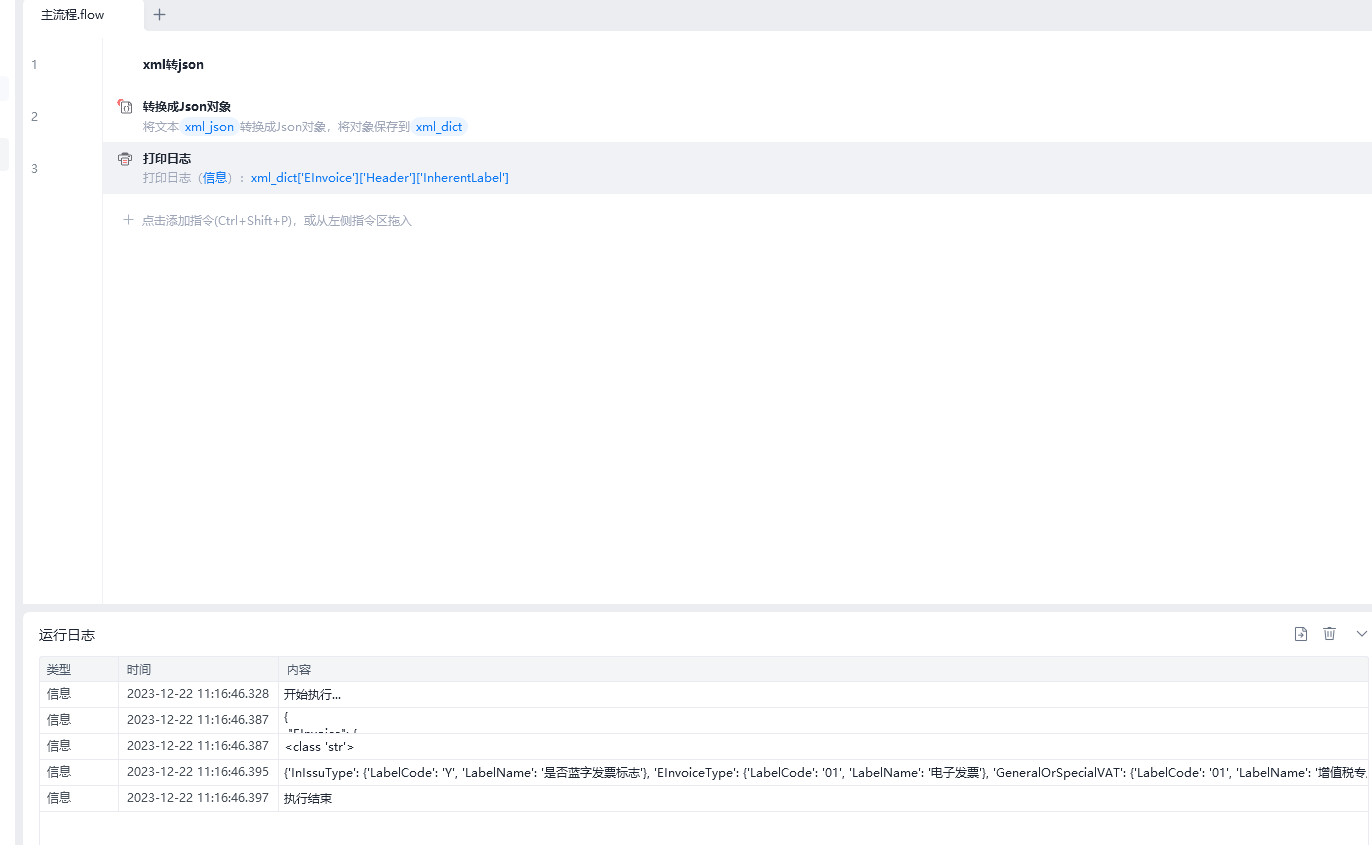Select the 开始执行... log row

313,695
